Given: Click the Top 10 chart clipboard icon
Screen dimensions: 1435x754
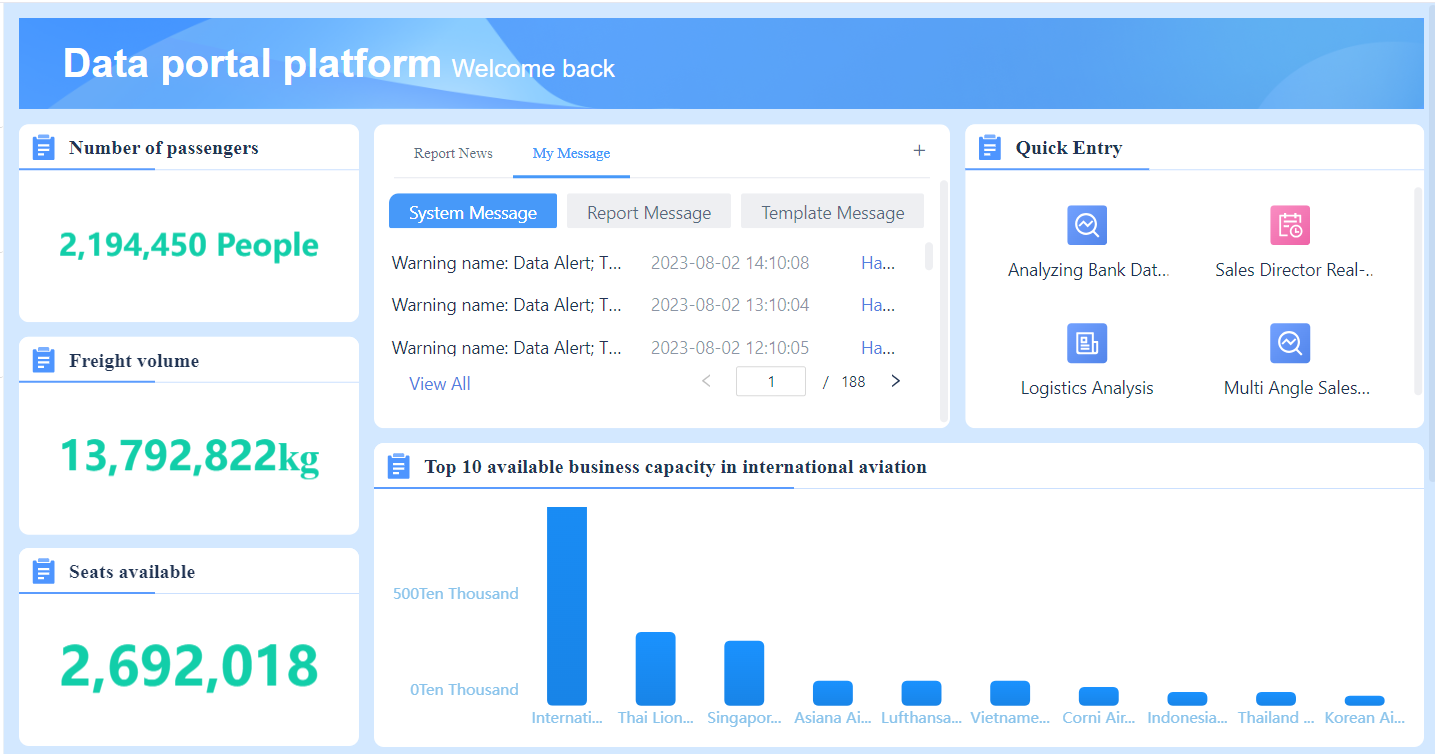Looking at the screenshot, I should click(x=398, y=466).
